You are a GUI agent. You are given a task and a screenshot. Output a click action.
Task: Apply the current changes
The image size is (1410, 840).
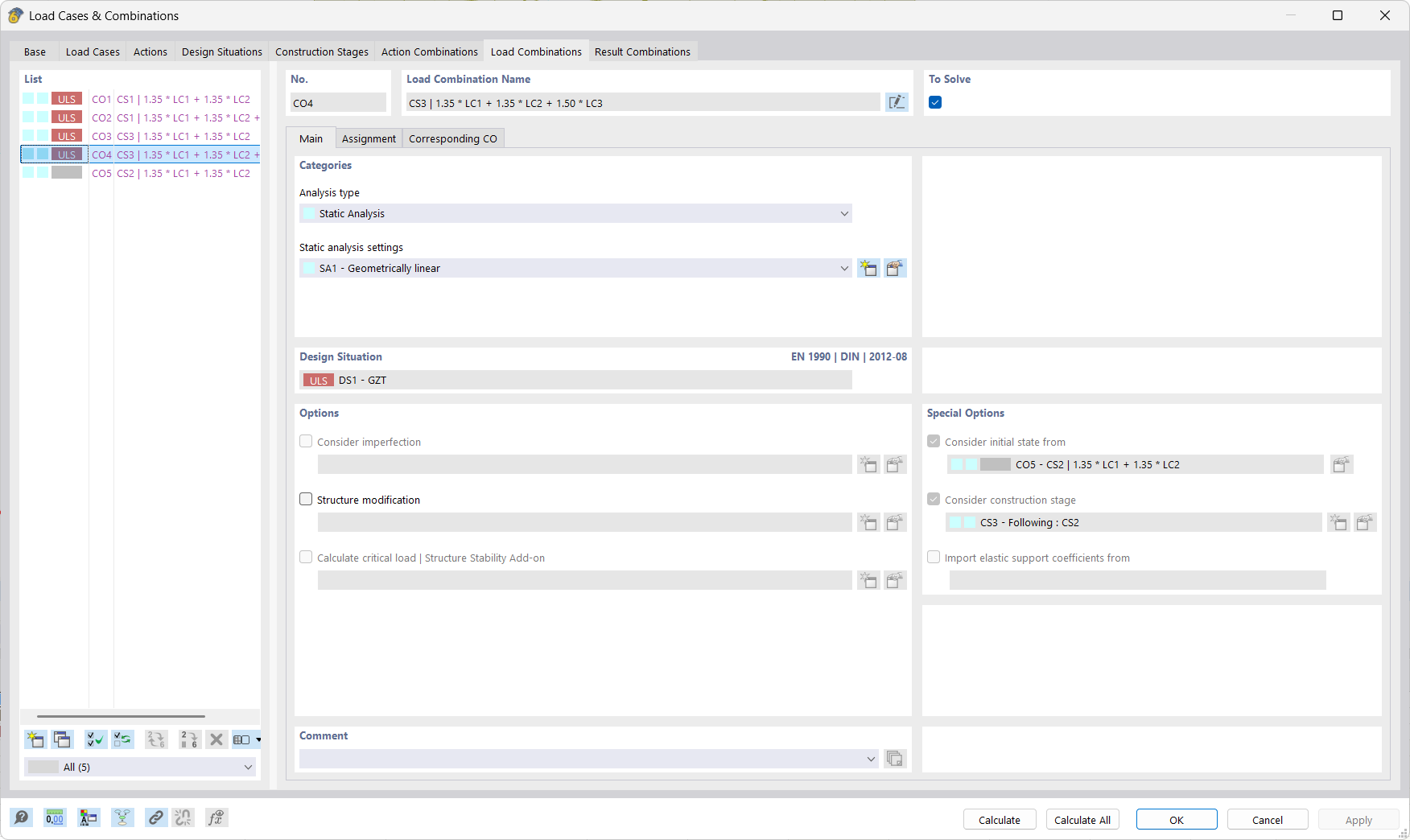pyautogui.click(x=1358, y=819)
